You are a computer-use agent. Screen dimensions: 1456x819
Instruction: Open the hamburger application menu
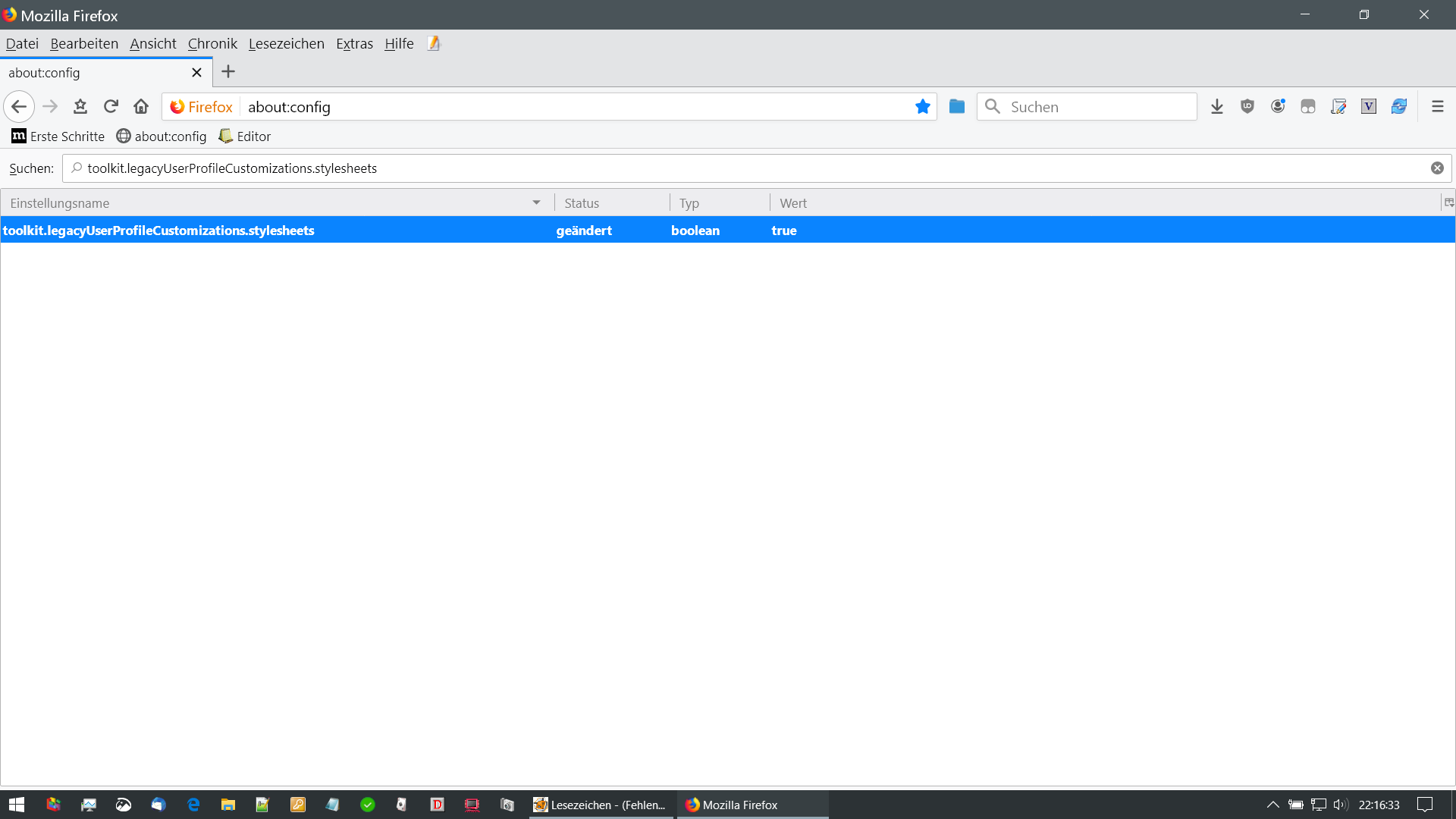click(1437, 107)
